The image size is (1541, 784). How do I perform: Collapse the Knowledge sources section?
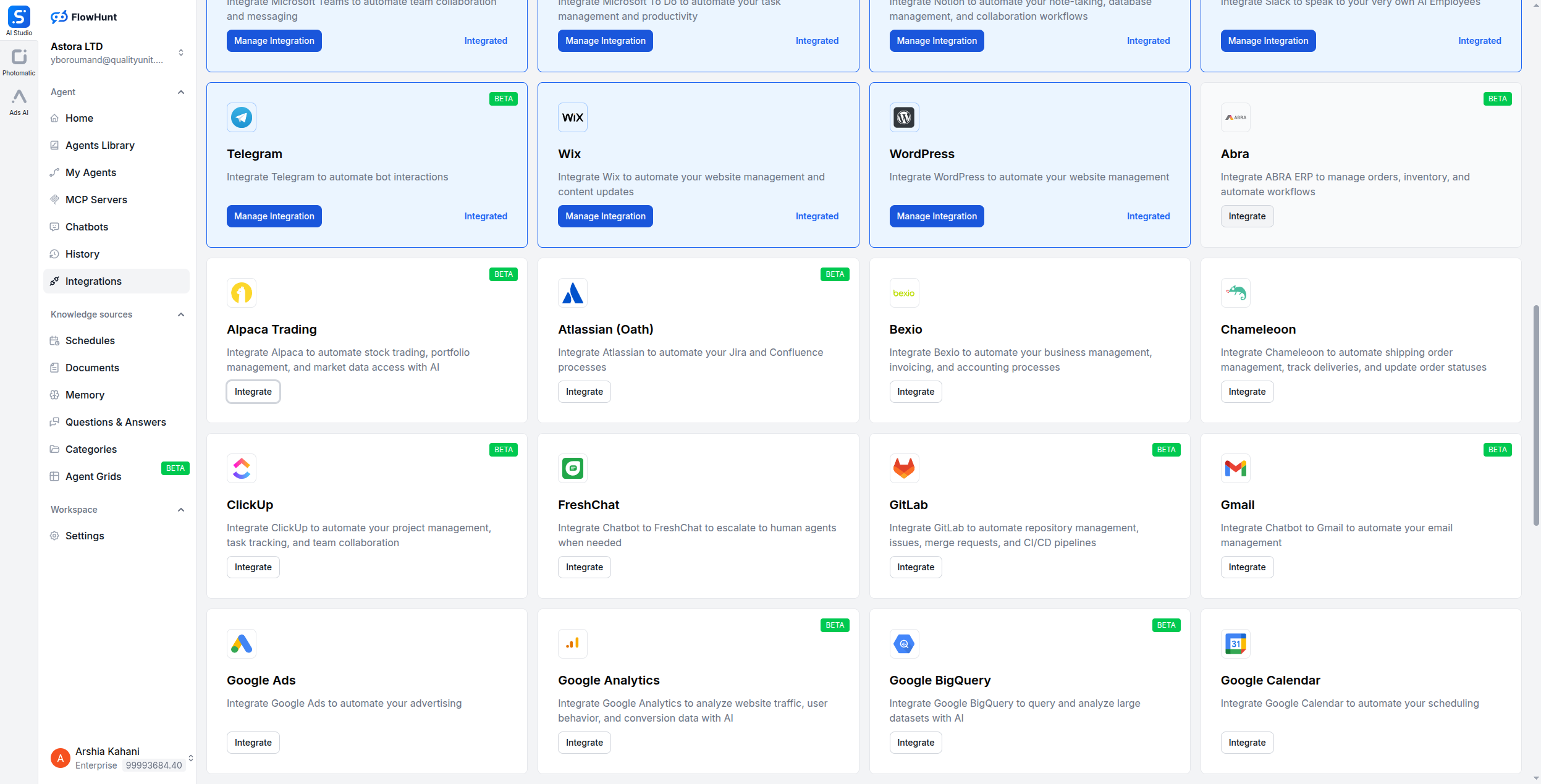coord(180,314)
